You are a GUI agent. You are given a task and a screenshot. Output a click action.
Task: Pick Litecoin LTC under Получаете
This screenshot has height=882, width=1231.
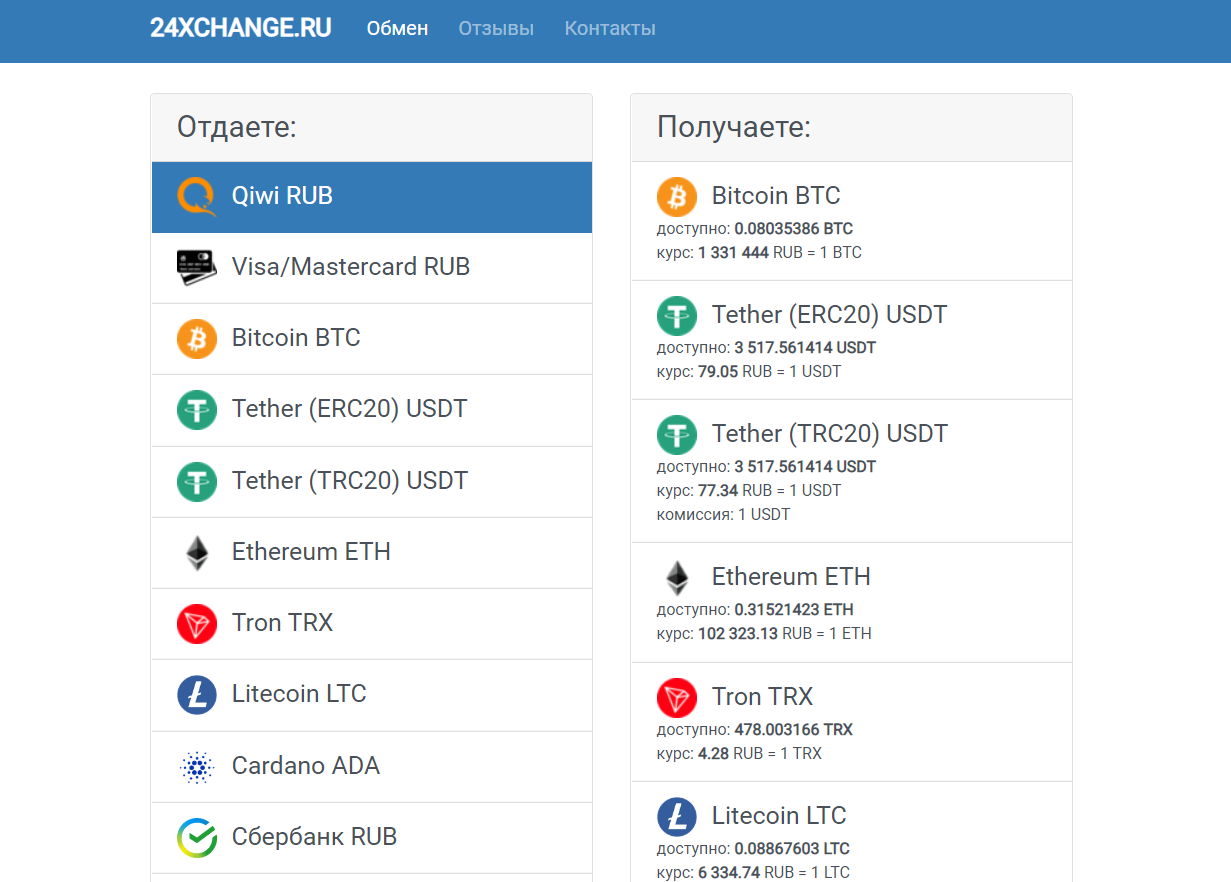[x=852, y=832]
